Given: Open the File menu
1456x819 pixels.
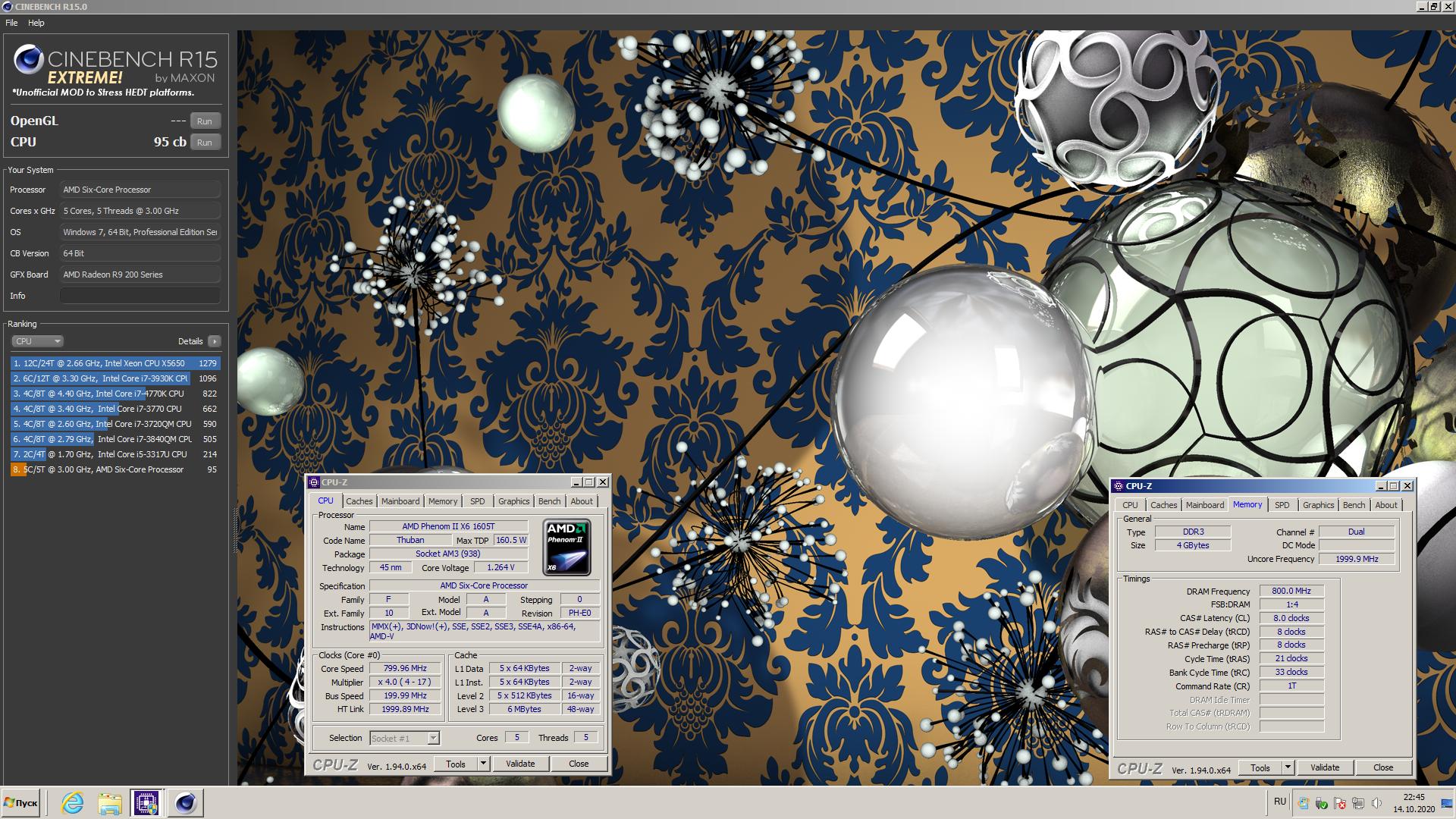Looking at the screenshot, I should click(11, 23).
